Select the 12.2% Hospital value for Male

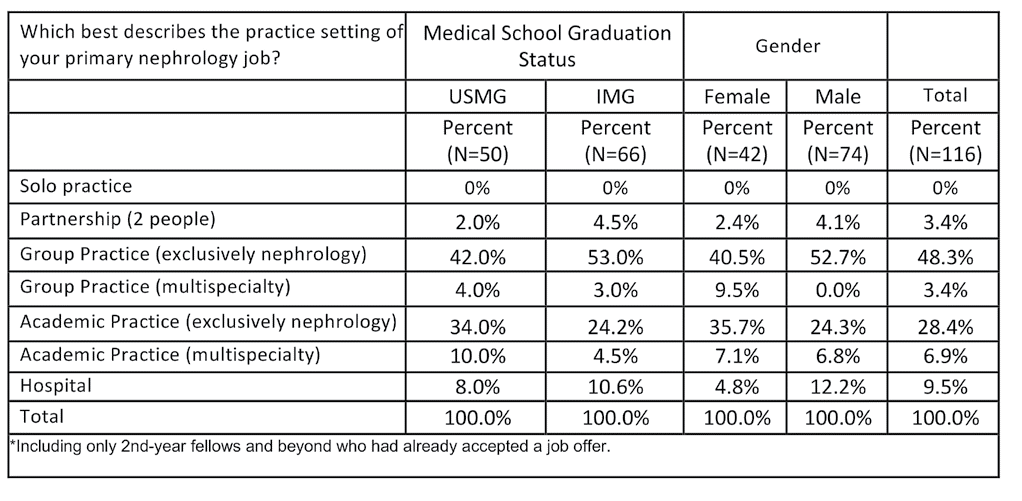837,386
